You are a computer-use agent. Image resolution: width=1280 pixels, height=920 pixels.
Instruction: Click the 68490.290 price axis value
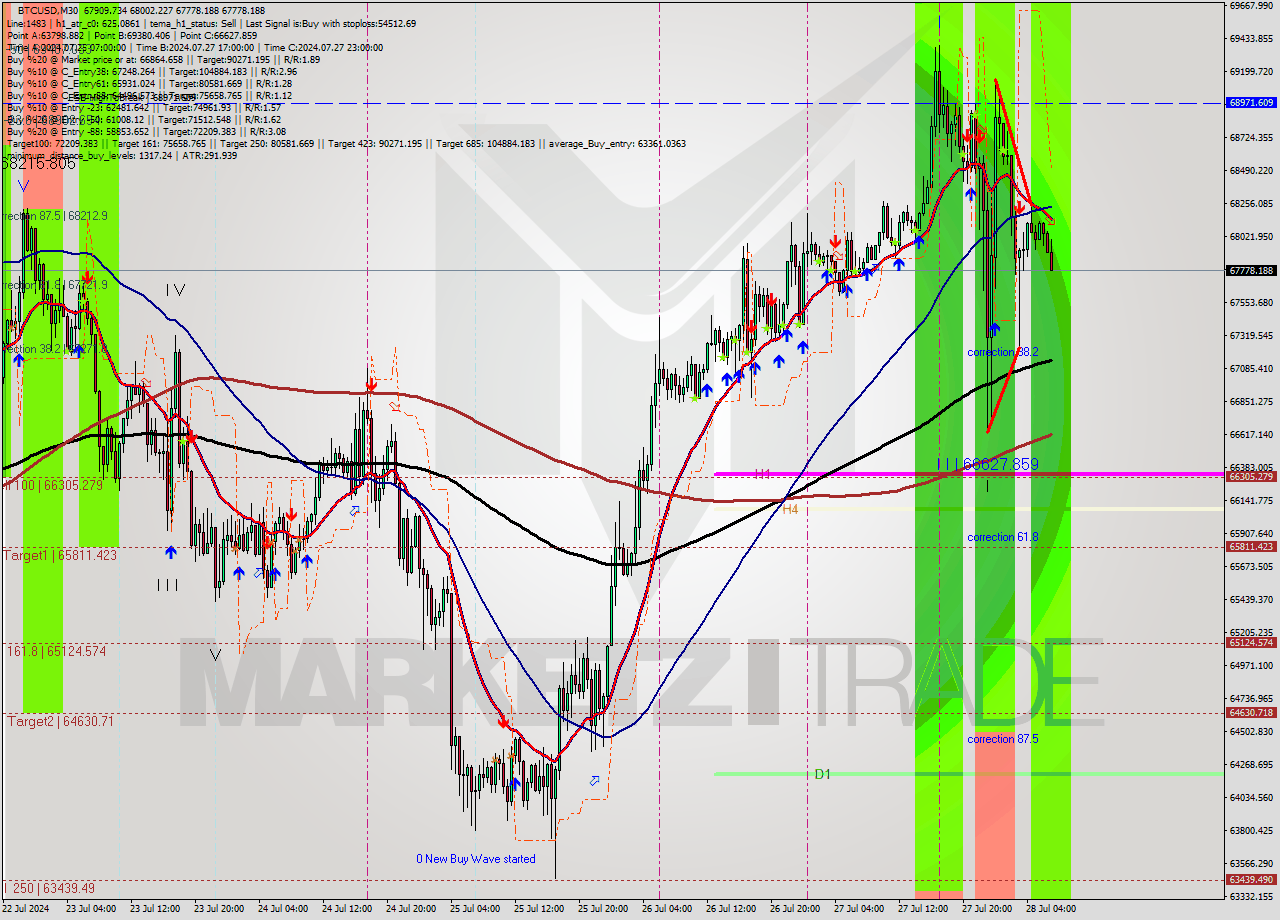click(1252, 170)
